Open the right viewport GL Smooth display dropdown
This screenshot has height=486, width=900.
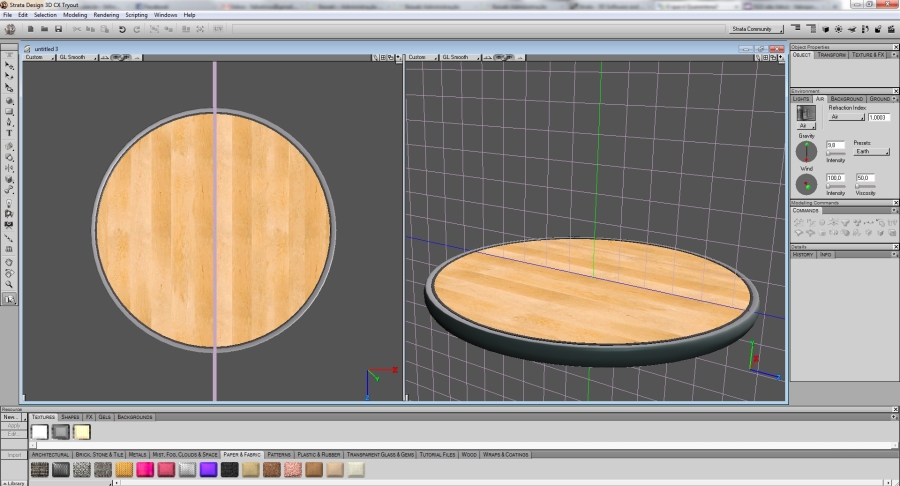(x=460, y=57)
